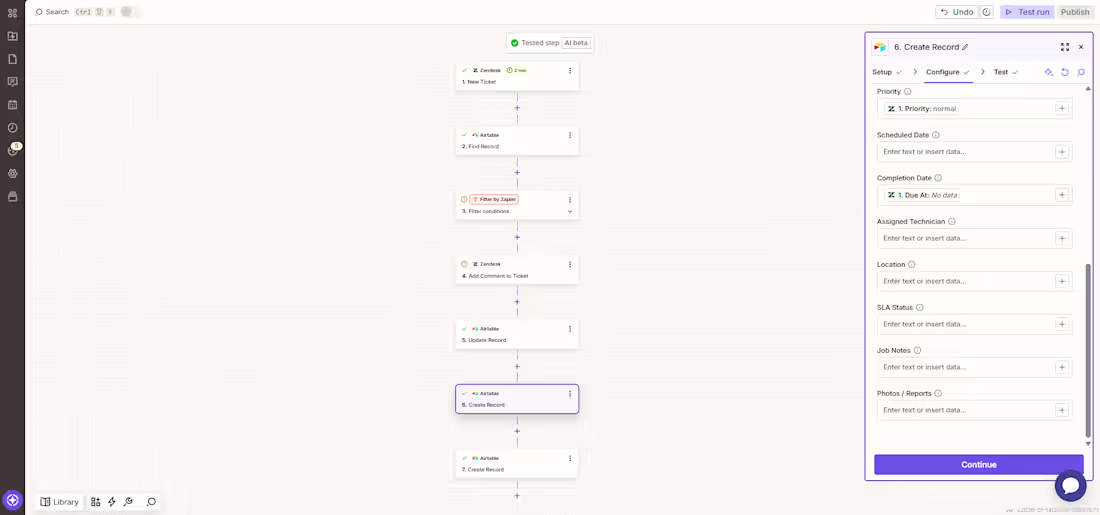Open the calendar icon in left sidebar
This screenshot has height=515, width=1100.
click(12, 105)
